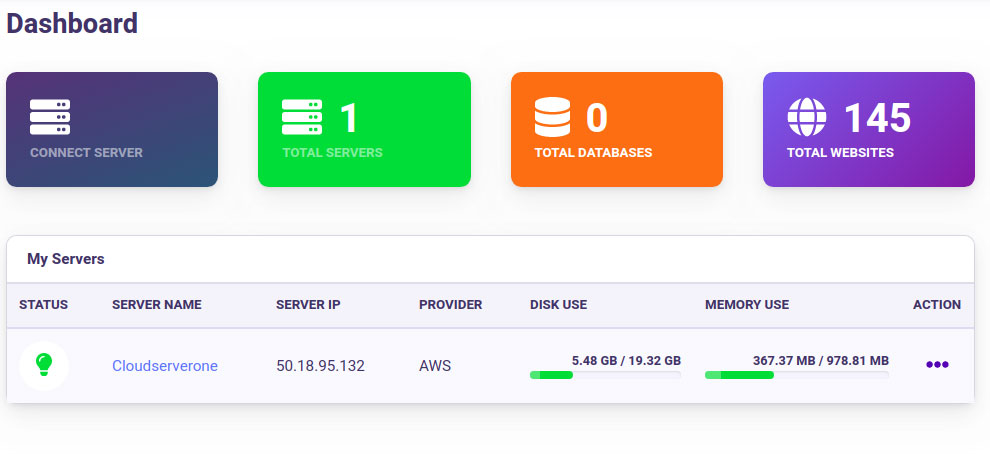Click the TOTAL WEBSITES label
This screenshot has height=454, width=990.
(840, 153)
